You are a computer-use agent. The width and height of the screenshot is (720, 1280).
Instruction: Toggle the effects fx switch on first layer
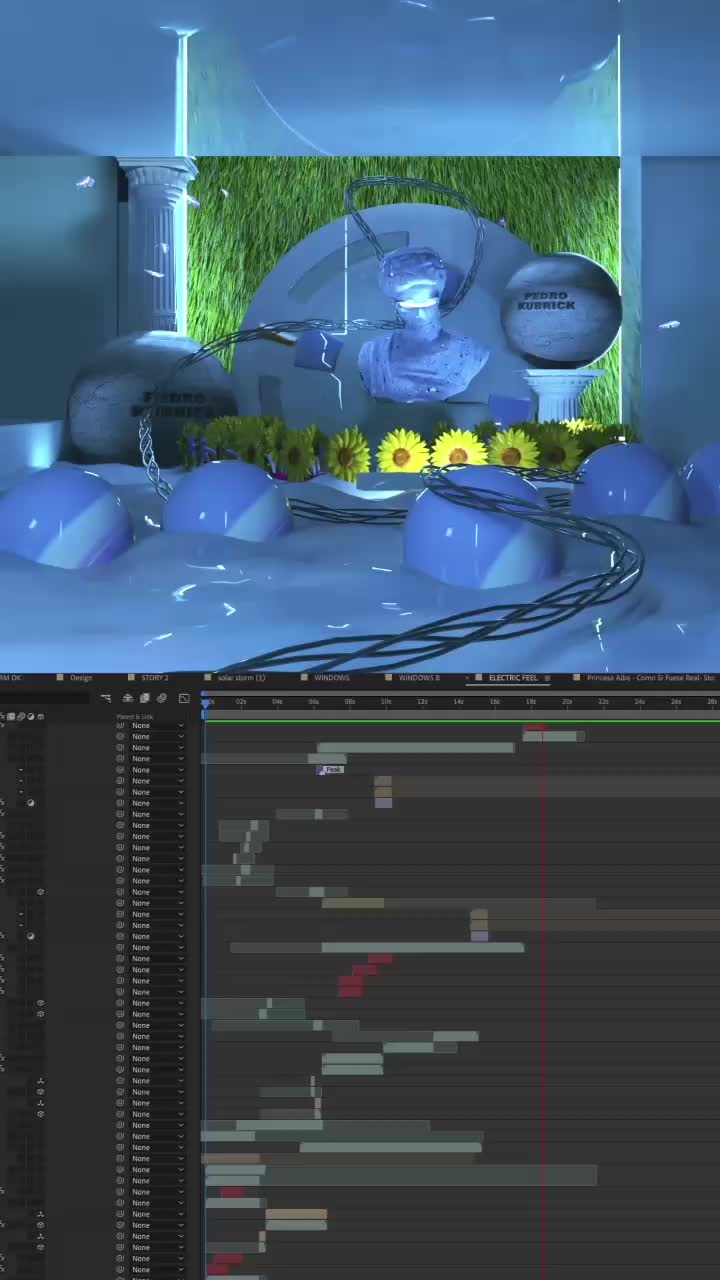click(2, 725)
